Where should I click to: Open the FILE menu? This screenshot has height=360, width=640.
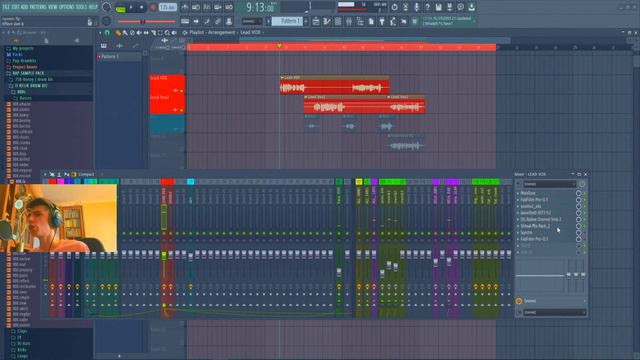point(6,7)
